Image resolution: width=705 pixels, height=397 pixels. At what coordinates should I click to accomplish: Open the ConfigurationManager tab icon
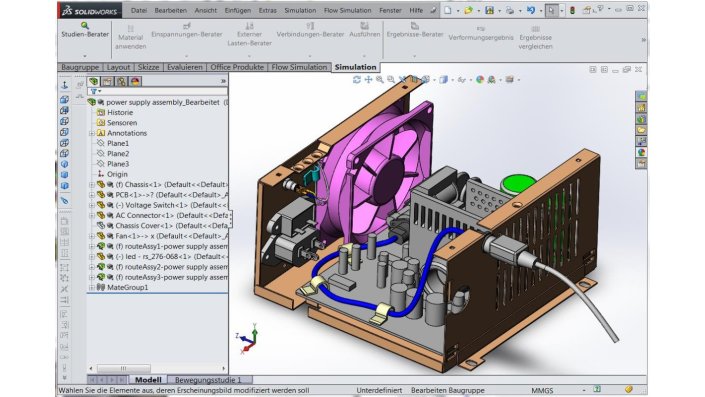pos(121,81)
